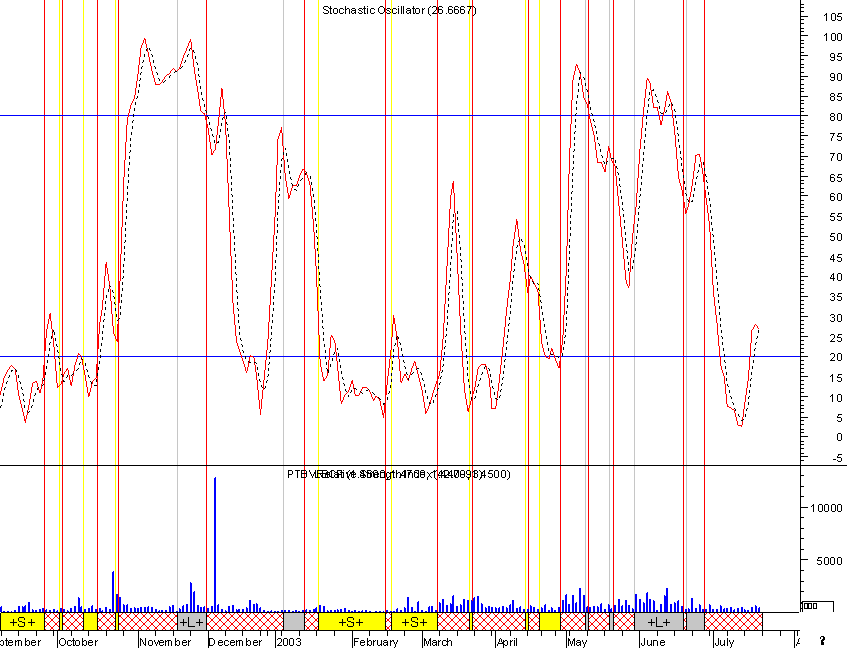The image size is (847, 648).
Task: Click the gray signal box at start of 2003
Action: pos(294,622)
